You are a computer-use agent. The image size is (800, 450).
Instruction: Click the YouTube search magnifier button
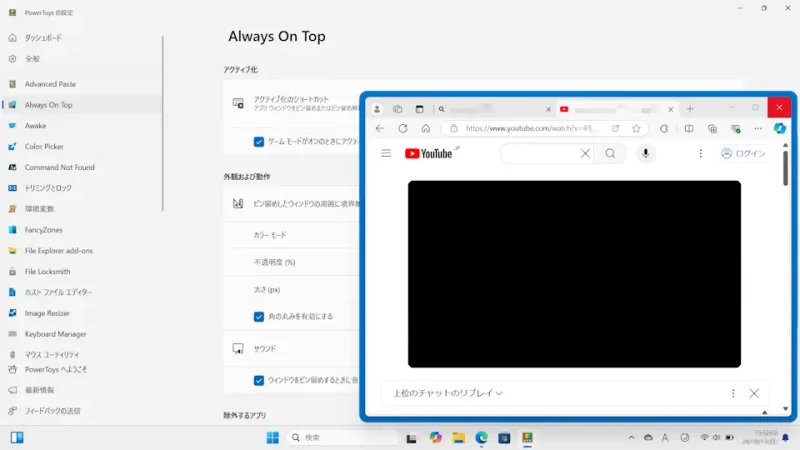click(610, 153)
